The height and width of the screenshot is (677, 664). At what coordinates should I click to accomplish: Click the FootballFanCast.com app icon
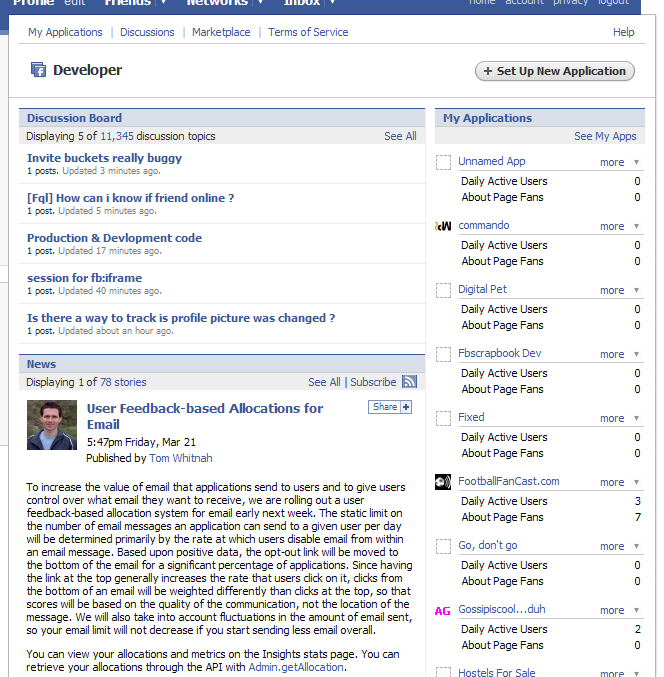(x=444, y=482)
